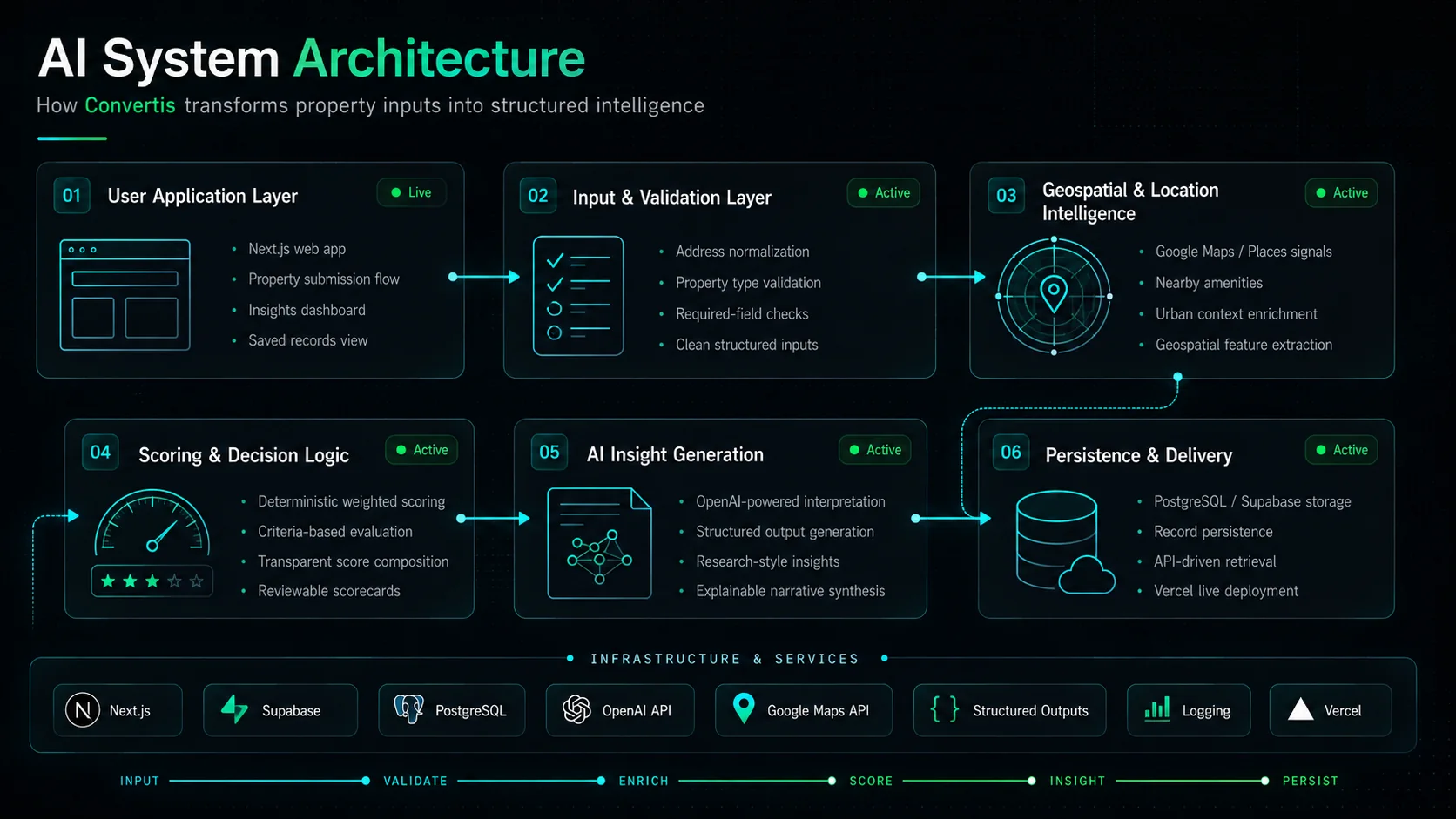Click the Supabase lightning bolt icon

click(x=234, y=710)
